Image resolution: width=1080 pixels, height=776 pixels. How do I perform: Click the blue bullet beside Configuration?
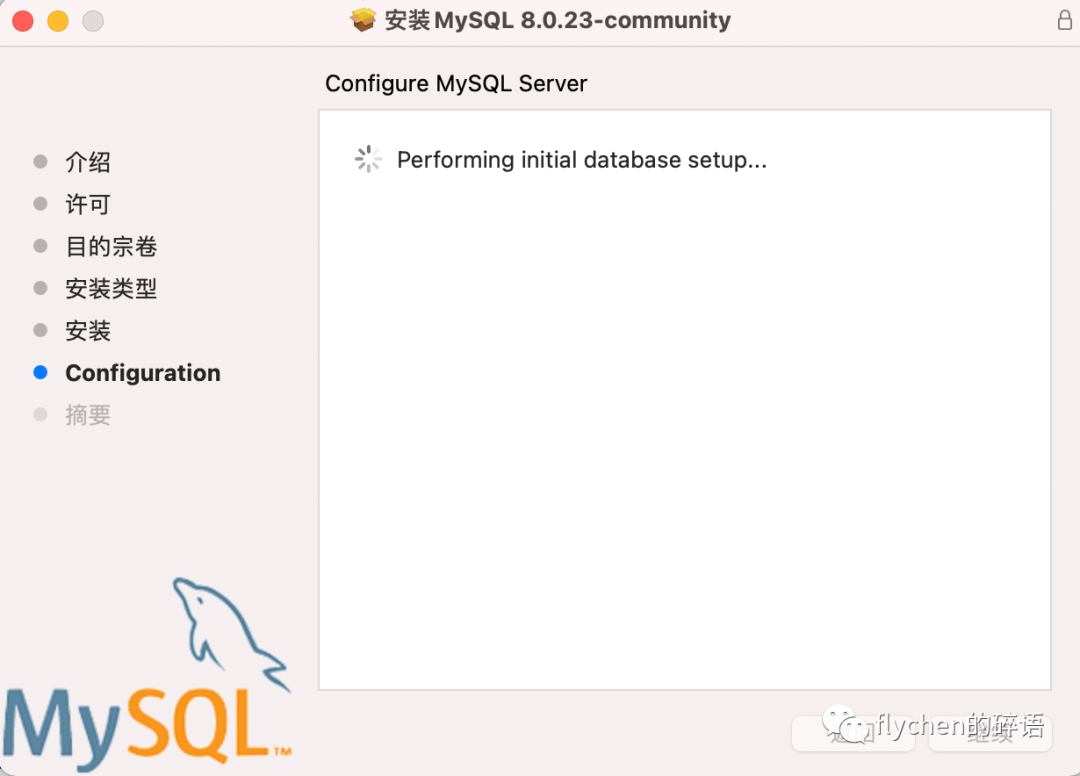40,372
